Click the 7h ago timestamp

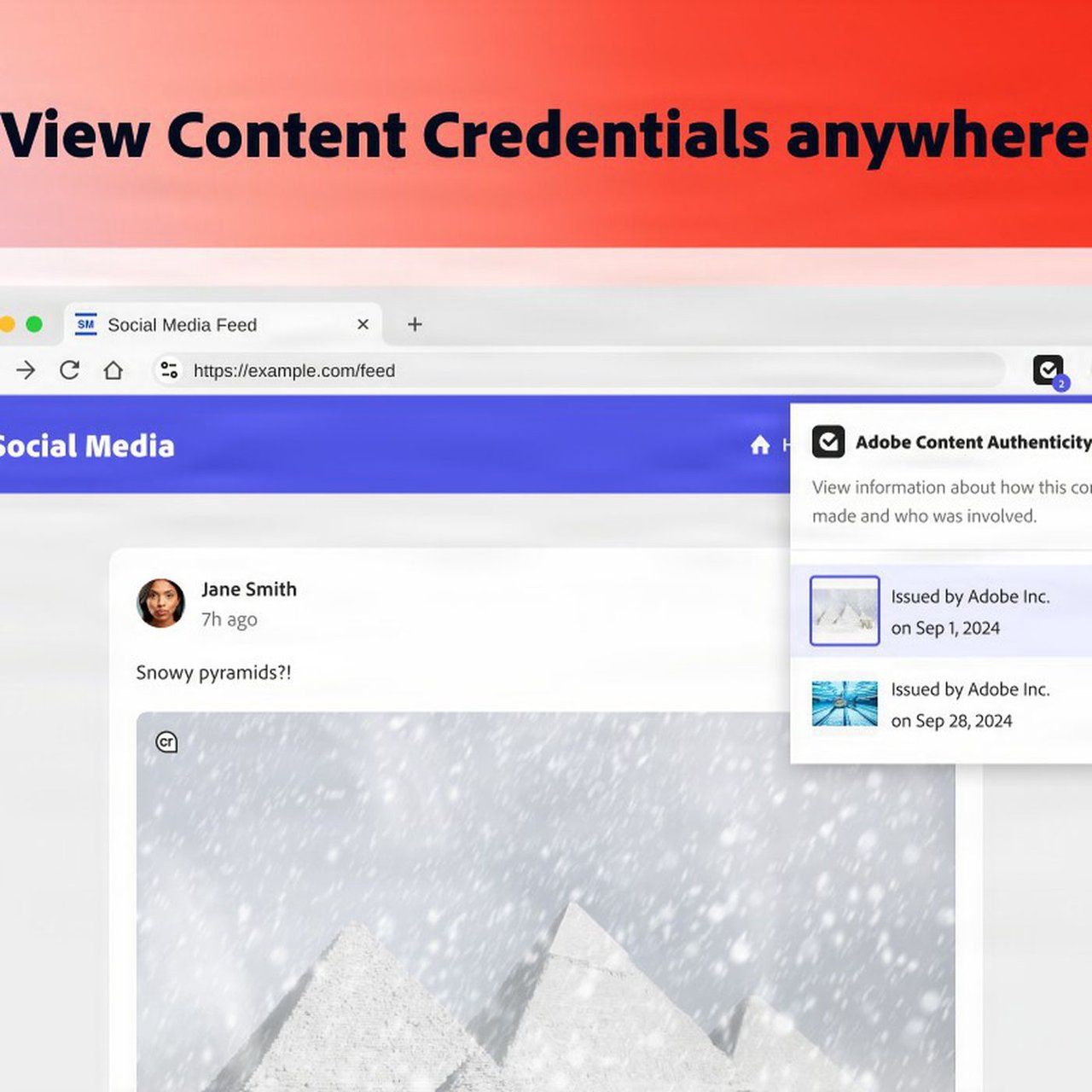(229, 620)
